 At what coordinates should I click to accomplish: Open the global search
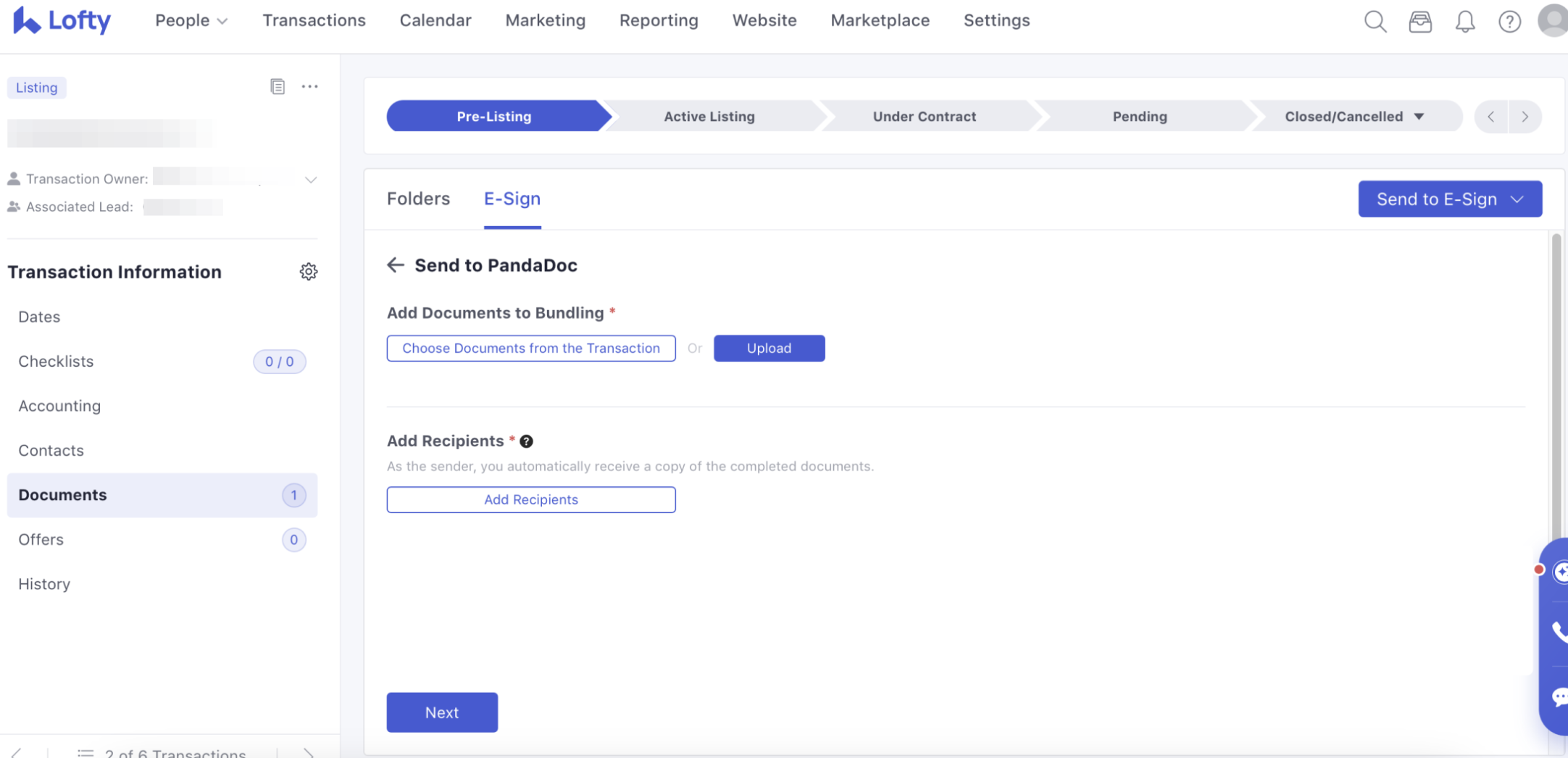pyautogui.click(x=1375, y=21)
